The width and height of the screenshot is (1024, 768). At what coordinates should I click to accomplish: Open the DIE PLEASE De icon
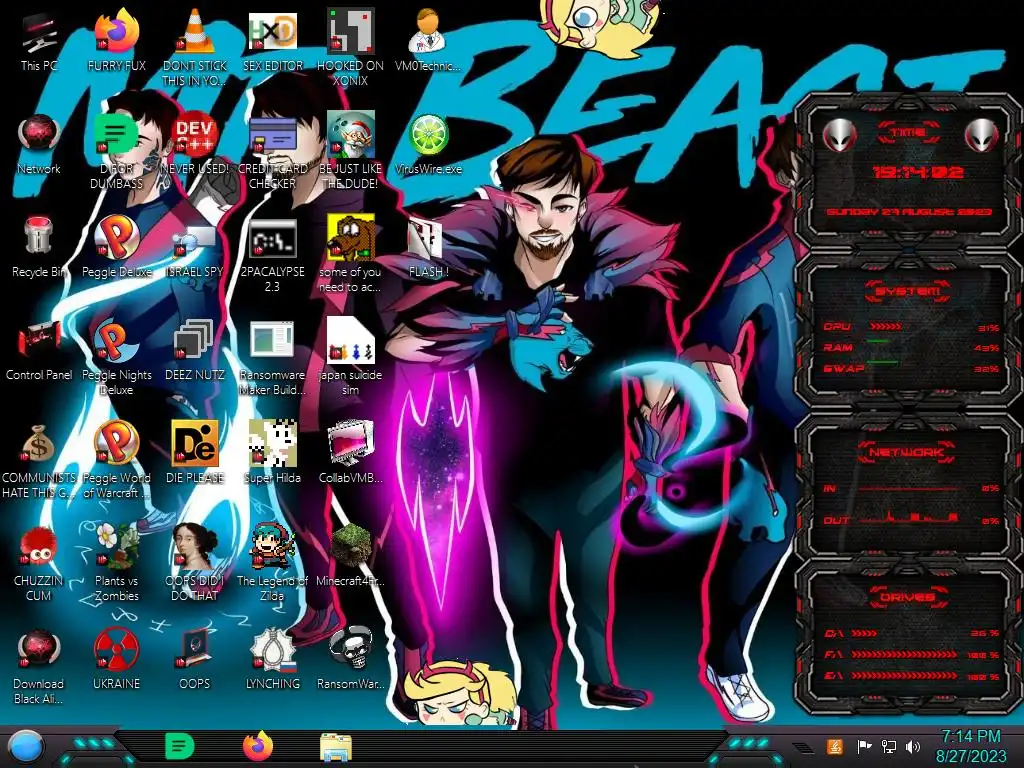pyautogui.click(x=194, y=452)
